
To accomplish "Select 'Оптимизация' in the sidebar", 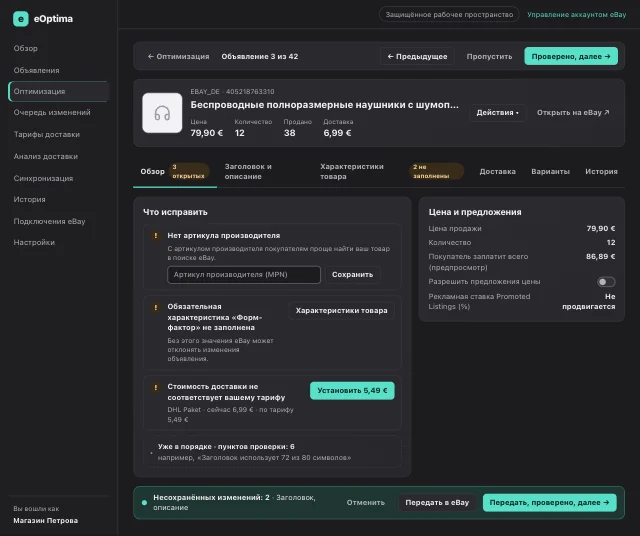I will pyautogui.click(x=59, y=91).
